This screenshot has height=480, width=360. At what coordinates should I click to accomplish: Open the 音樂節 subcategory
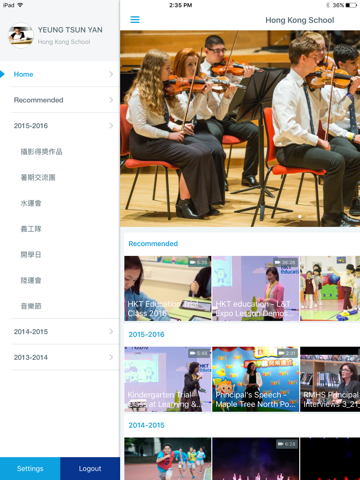pos(31,306)
